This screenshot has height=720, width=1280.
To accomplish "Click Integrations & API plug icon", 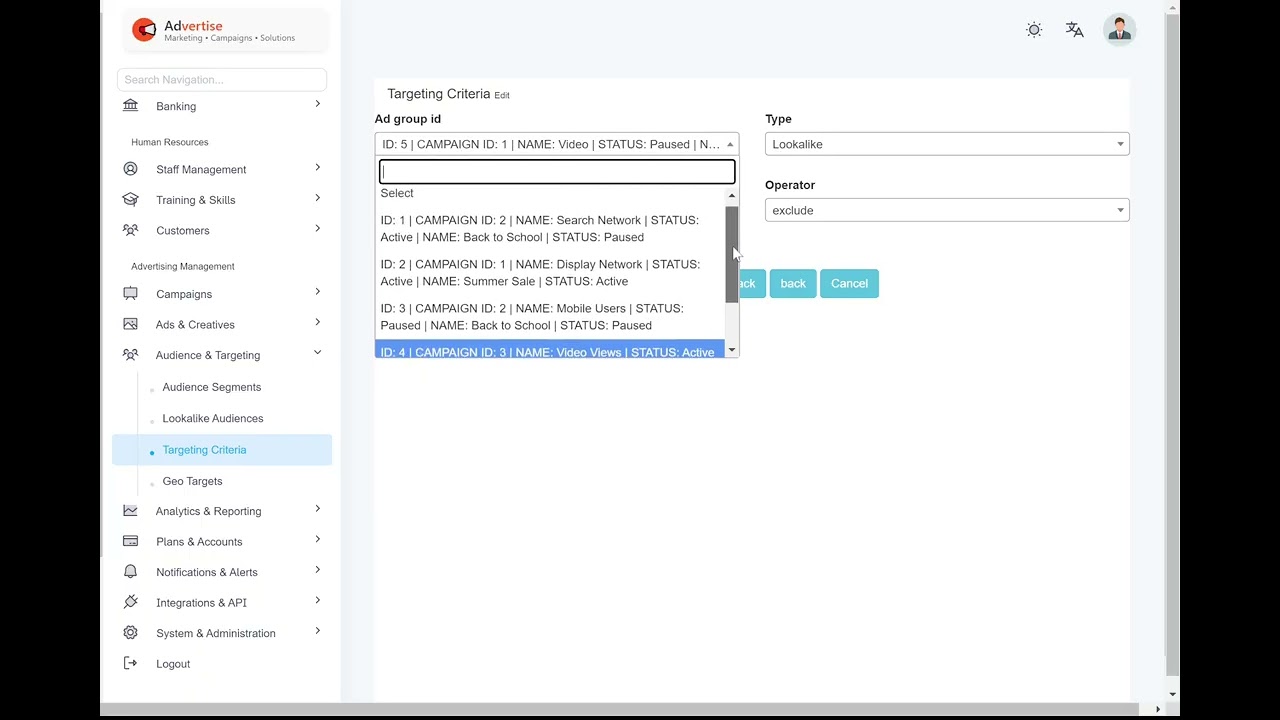I will (130, 602).
